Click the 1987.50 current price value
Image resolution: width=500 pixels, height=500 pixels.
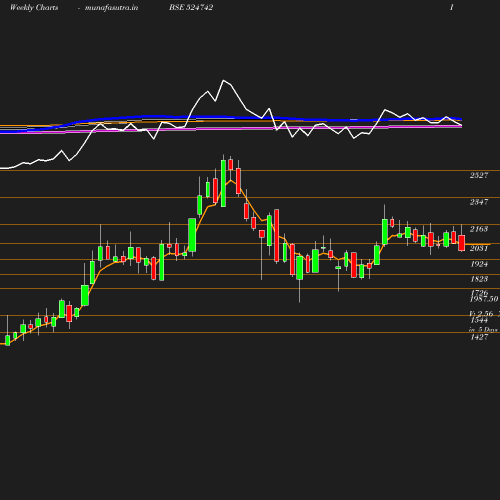click(484, 299)
